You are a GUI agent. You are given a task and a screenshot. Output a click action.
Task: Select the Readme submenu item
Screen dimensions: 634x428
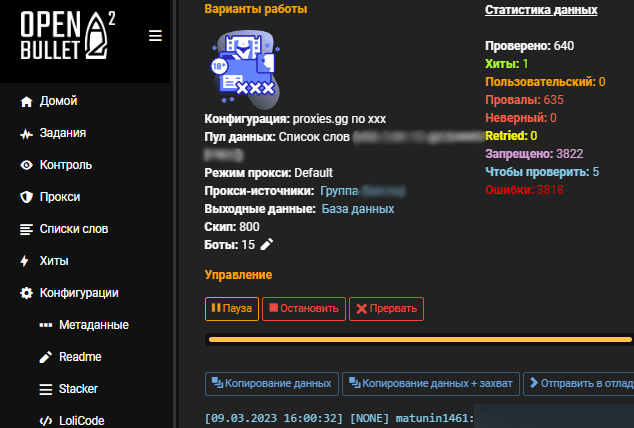(80, 356)
